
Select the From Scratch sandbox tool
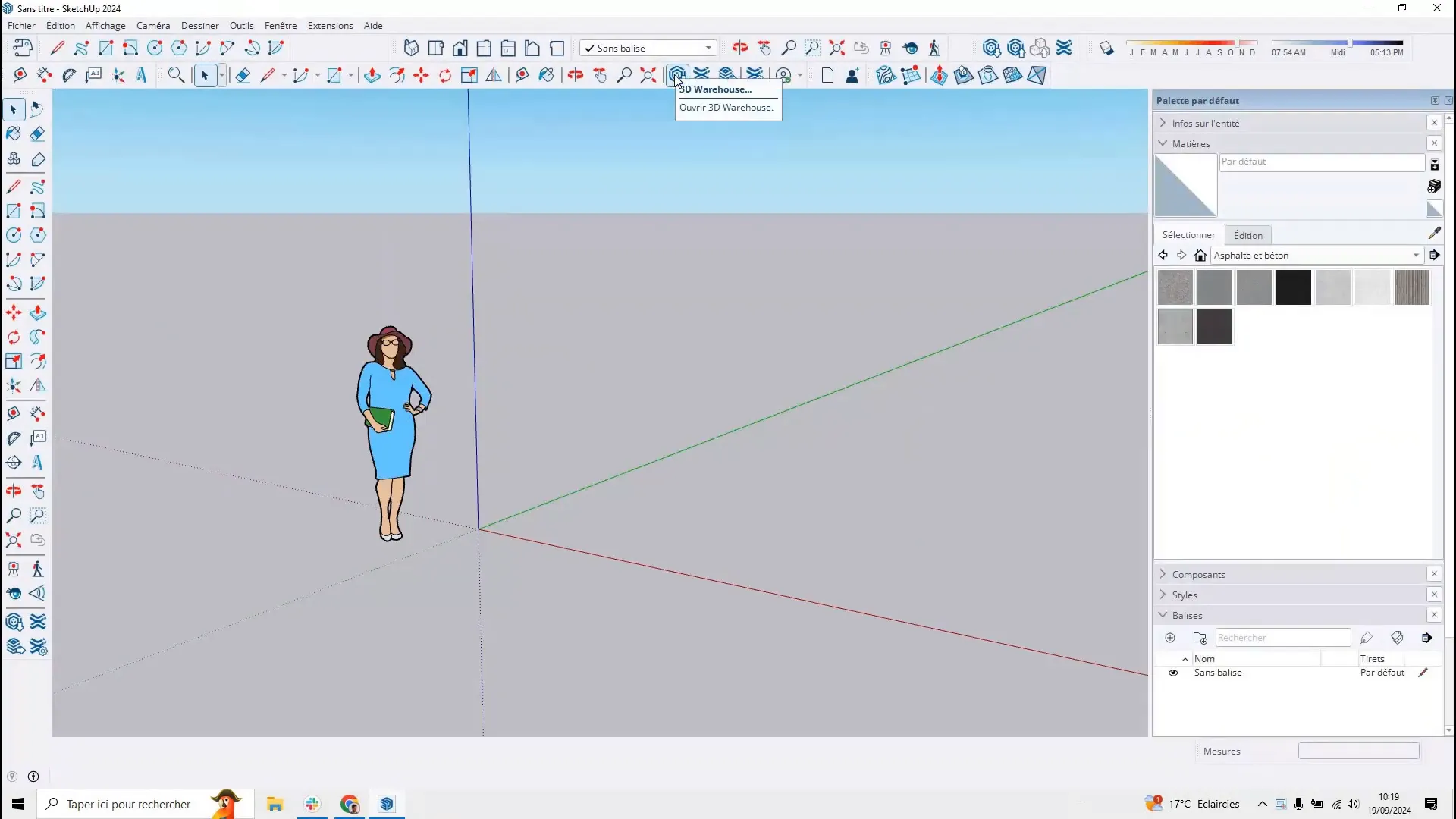coord(911,75)
